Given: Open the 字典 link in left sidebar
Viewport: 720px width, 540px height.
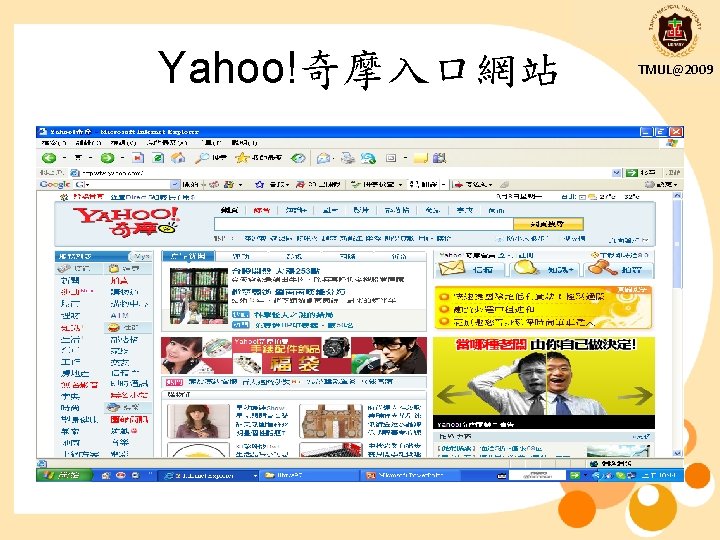Looking at the screenshot, I should click(70, 396).
